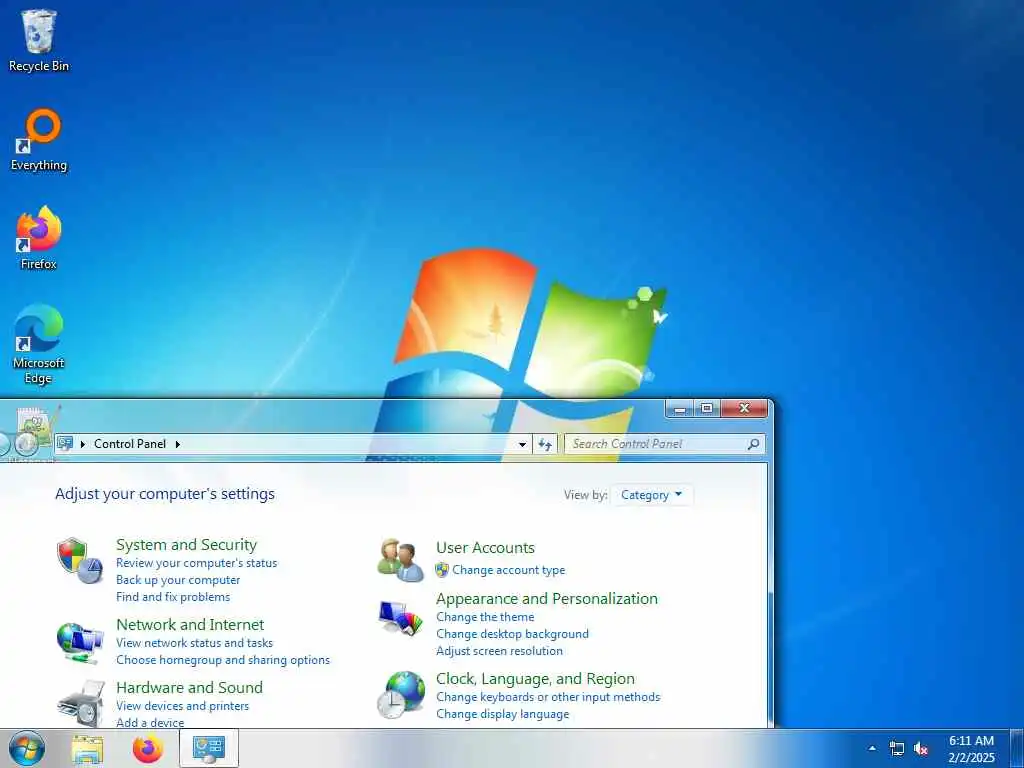Click the Start button orb
Screen dimensions: 1024x768
[x=27, y=748]
